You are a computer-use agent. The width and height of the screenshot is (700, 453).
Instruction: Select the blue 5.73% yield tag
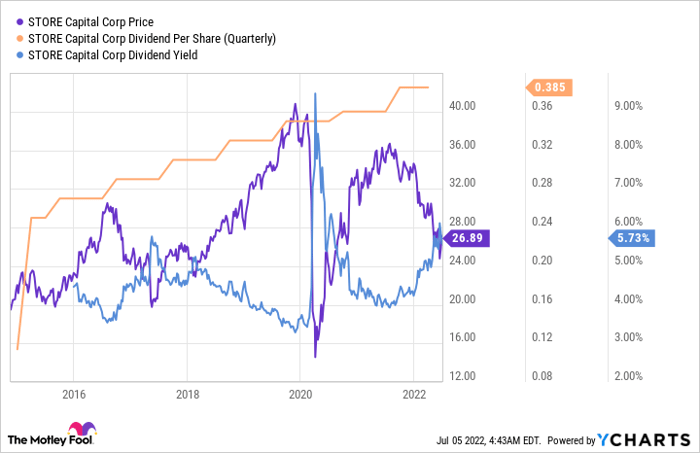pos(632,238)
